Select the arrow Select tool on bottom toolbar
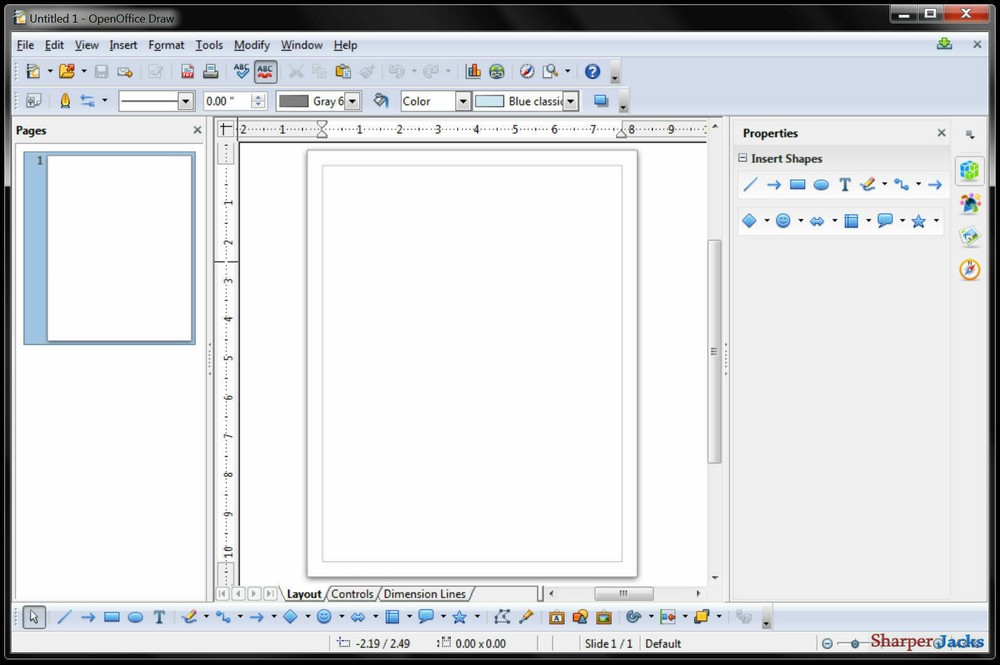Image resolution: width=1000 pixels, height=665 pixels. click(x=33, y=616)
